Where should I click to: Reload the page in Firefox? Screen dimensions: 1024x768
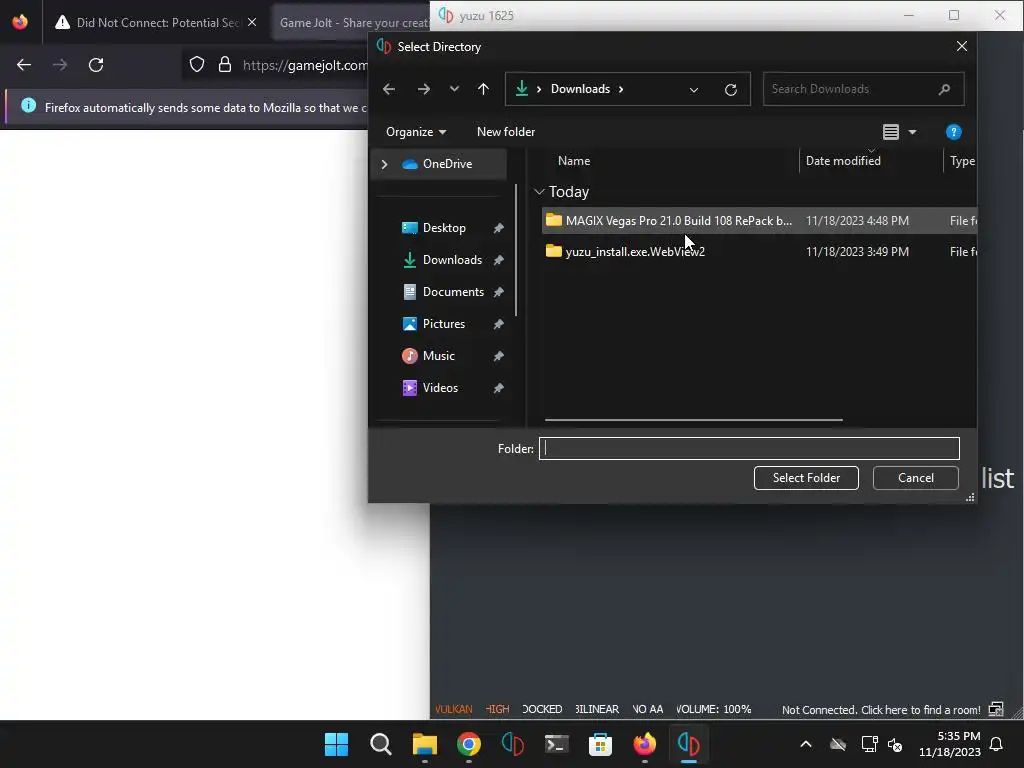pos(96,65)
